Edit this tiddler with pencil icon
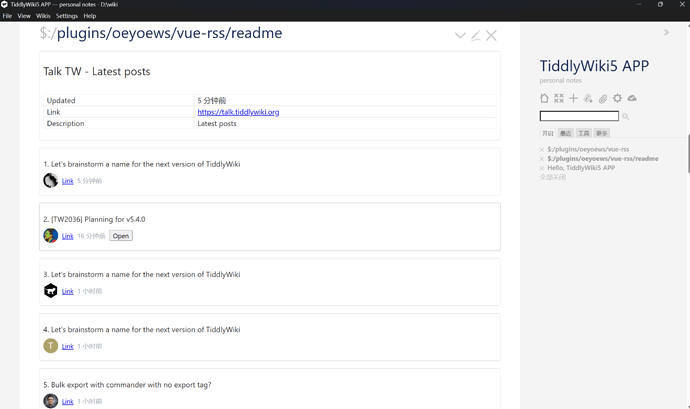This screenshot has width=690, height=409. coord(476,35)
